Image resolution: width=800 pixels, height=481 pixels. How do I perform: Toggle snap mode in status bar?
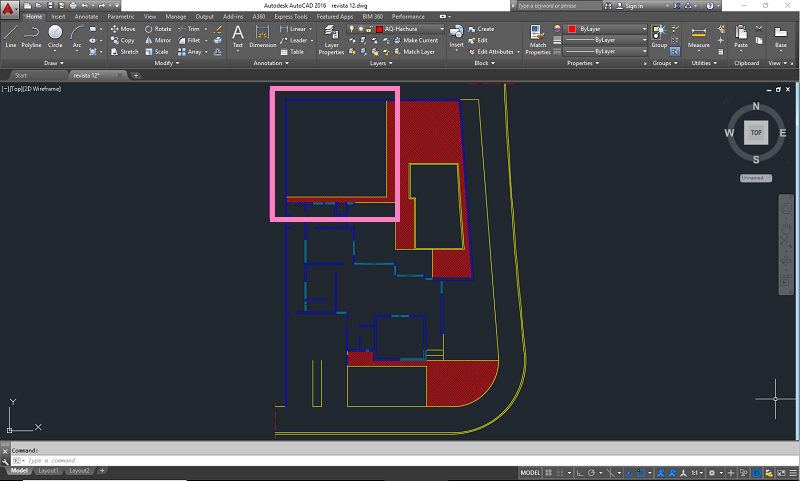[x=560, y=473]
